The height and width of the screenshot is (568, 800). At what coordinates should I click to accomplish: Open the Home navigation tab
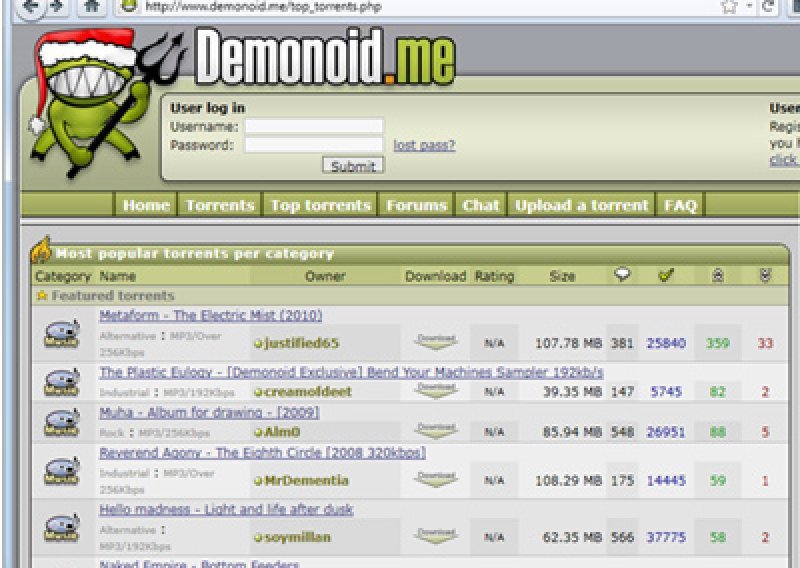[146, 205]
